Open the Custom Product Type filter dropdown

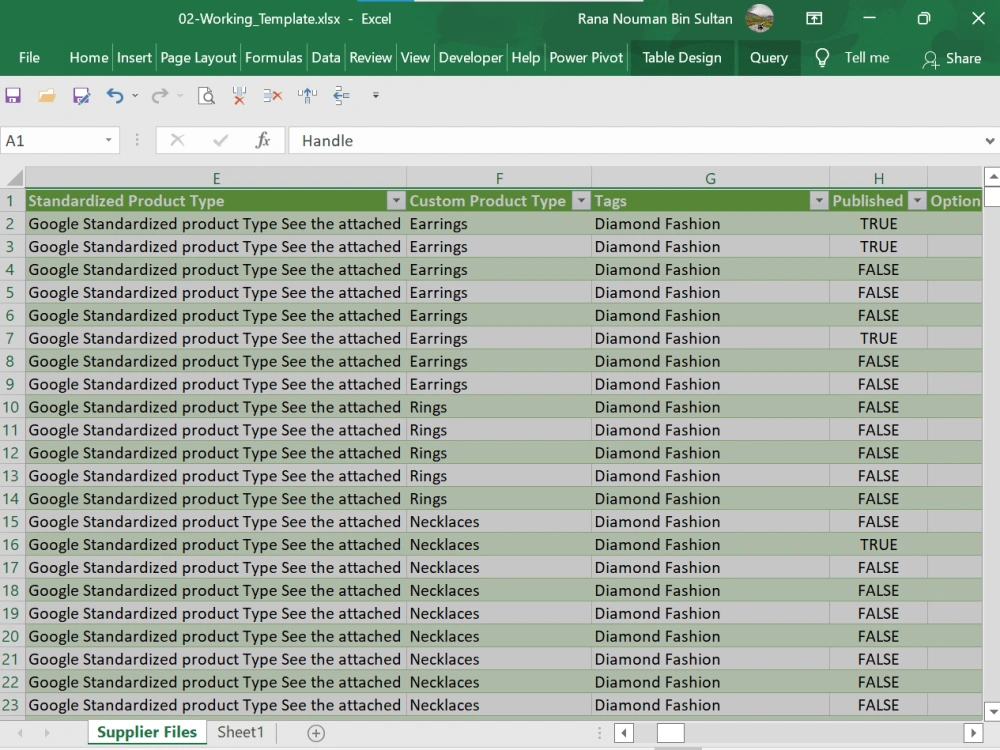click(x=581, y=201)
